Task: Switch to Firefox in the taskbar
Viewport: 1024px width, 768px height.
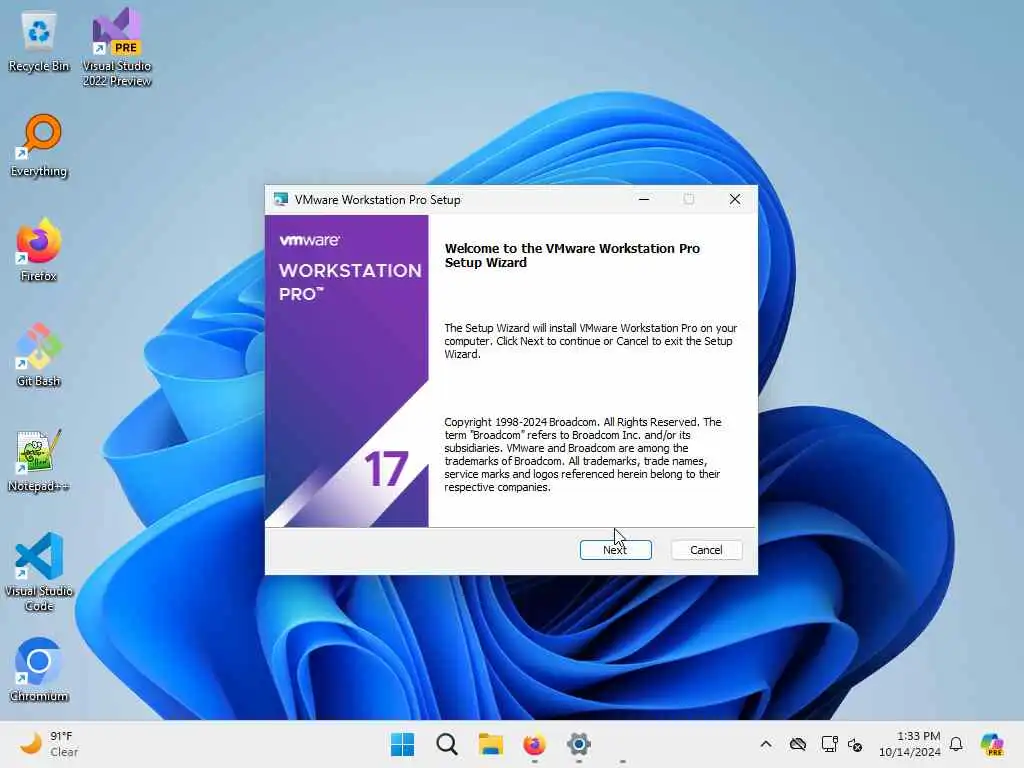Action: [534, 744]
